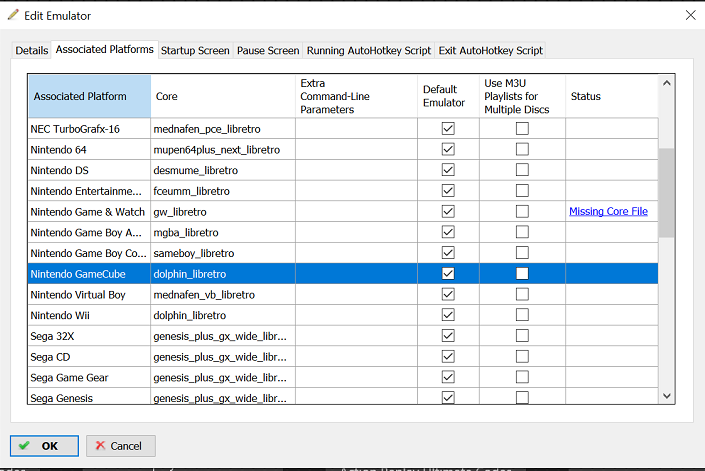Enable M3U playlists for Nintendo GameCube
The height and width of the screenshot is (471, 705).
tap(522, 273)
